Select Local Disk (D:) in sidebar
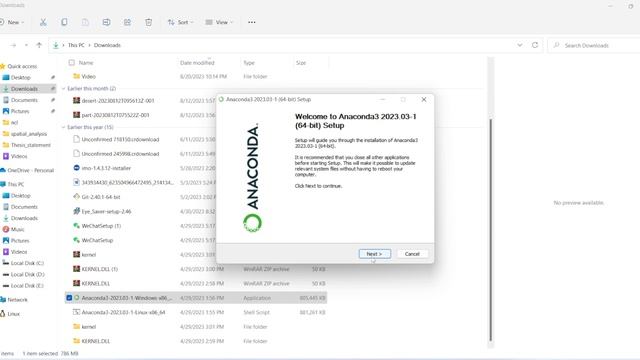This screenshot has width=640, height=360. click(x=27, y=275)
